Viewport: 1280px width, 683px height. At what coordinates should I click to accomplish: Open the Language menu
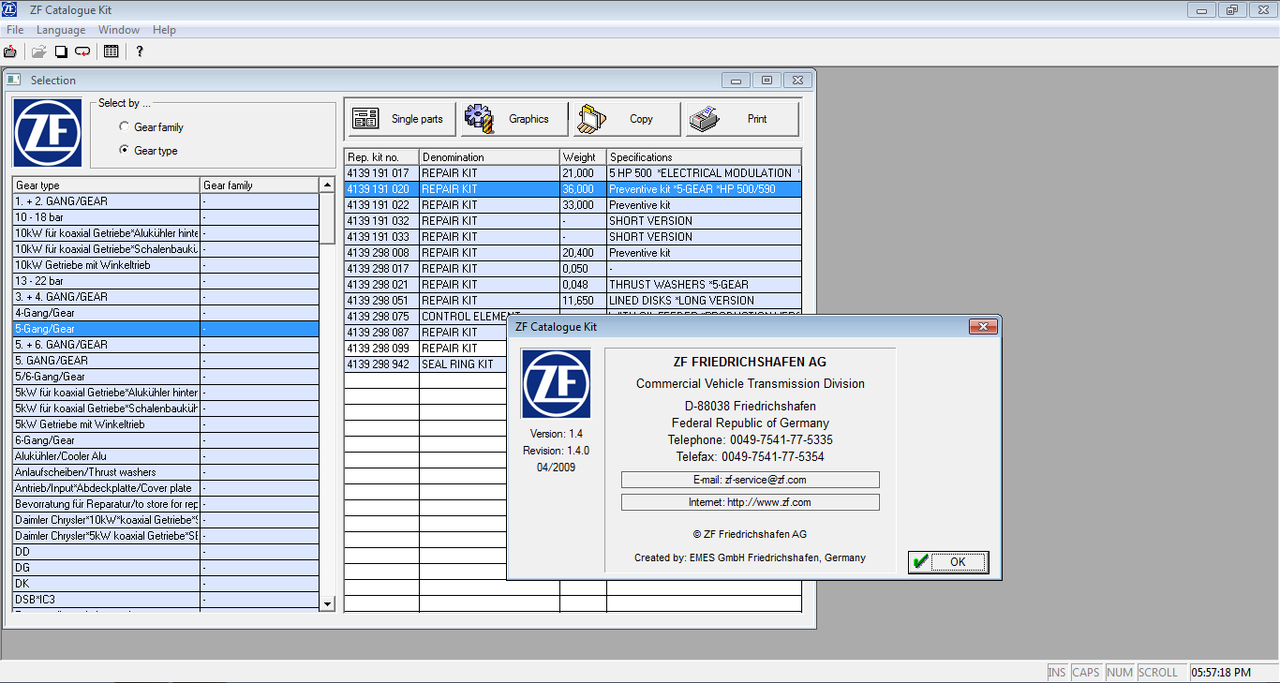(x=61, y=30)
